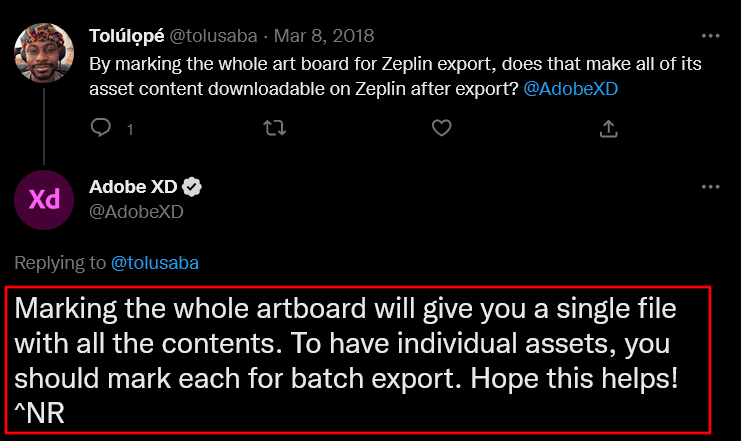
Task: Click the reply icon under Tolúlopé's tweet
Action: [x=101, y=128]
